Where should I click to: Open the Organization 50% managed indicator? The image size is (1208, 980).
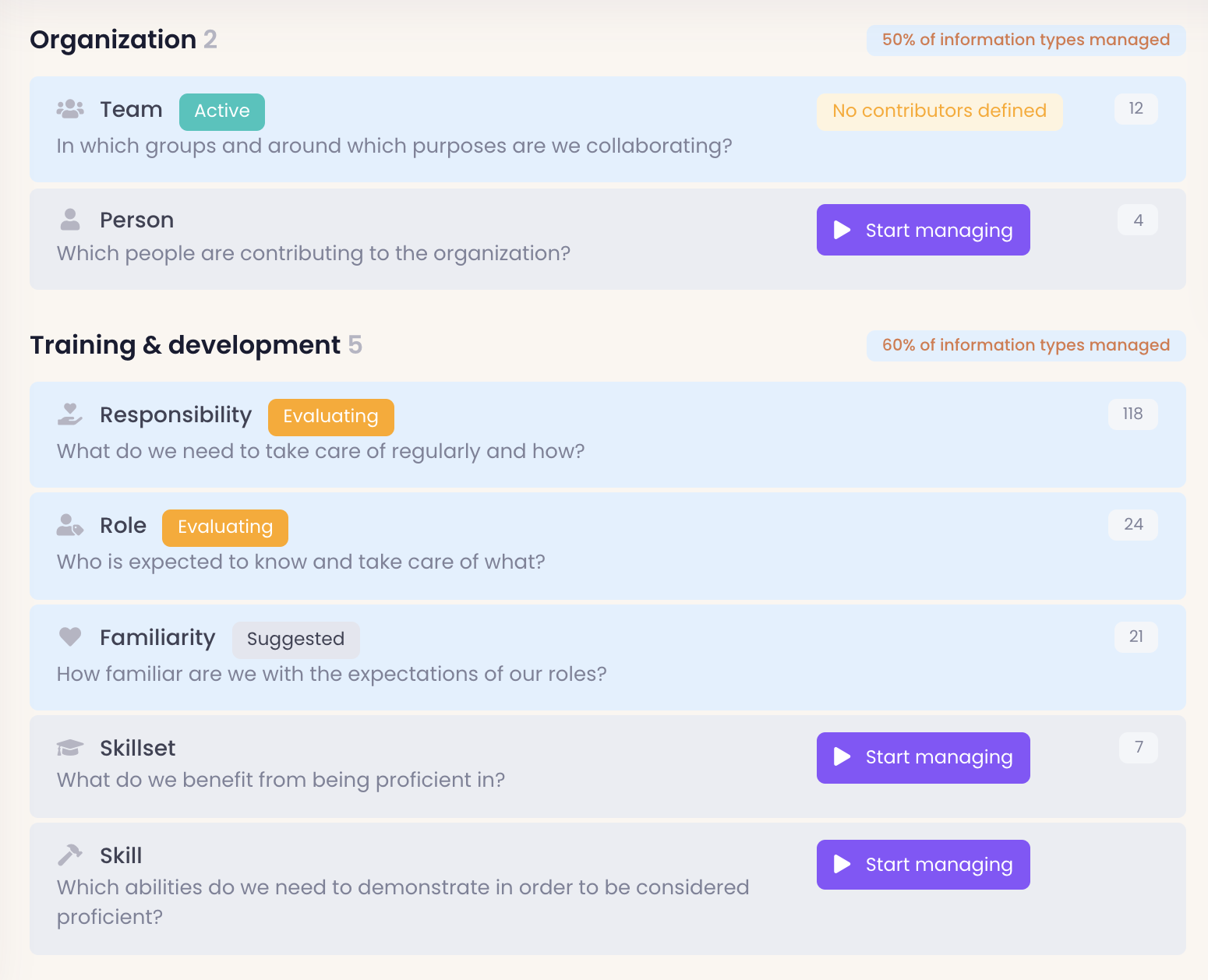click(1026, 41)
